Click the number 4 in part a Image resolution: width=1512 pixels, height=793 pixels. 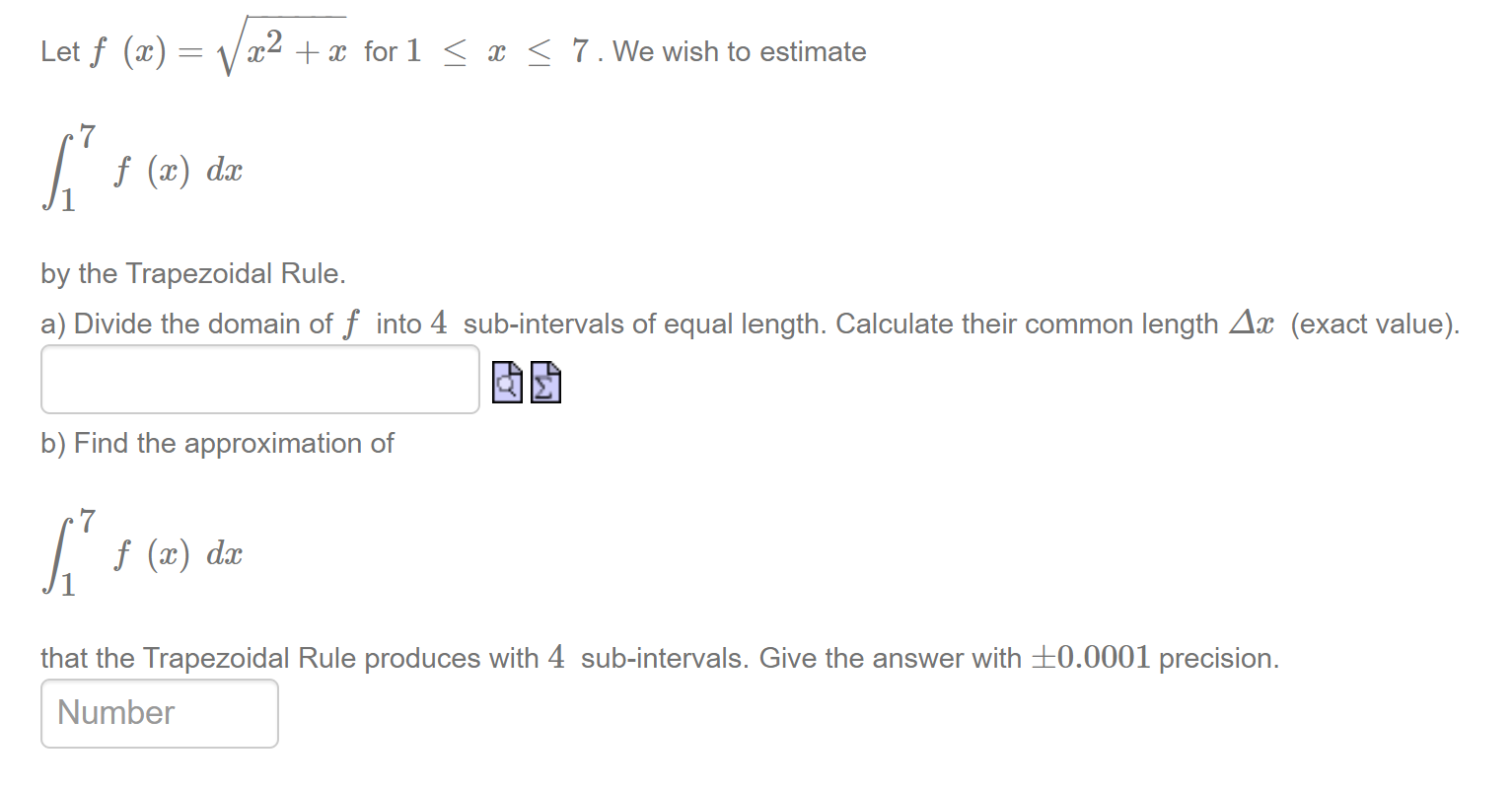(x=438, y=324)
